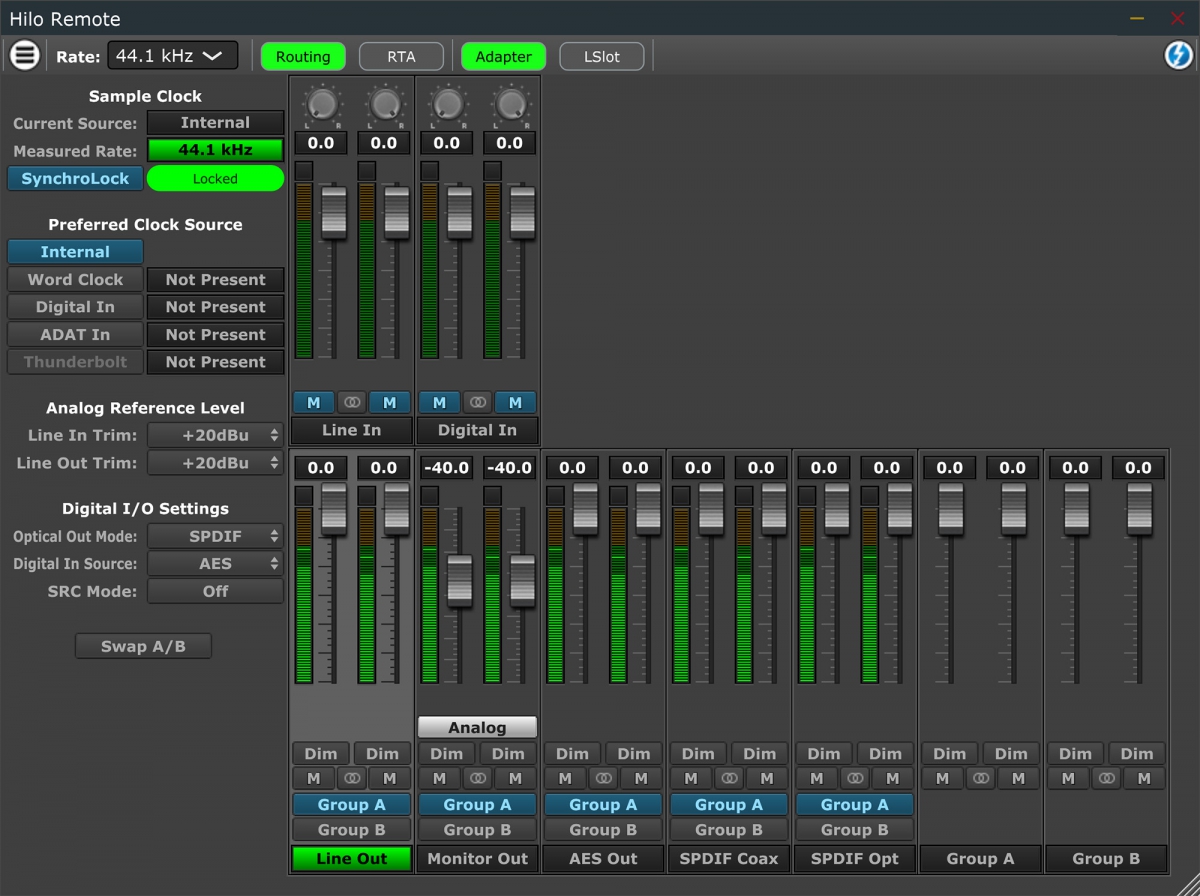Link the Line Out stereo channels
This screenshot has width=1200, height=896.
(351, 778)
